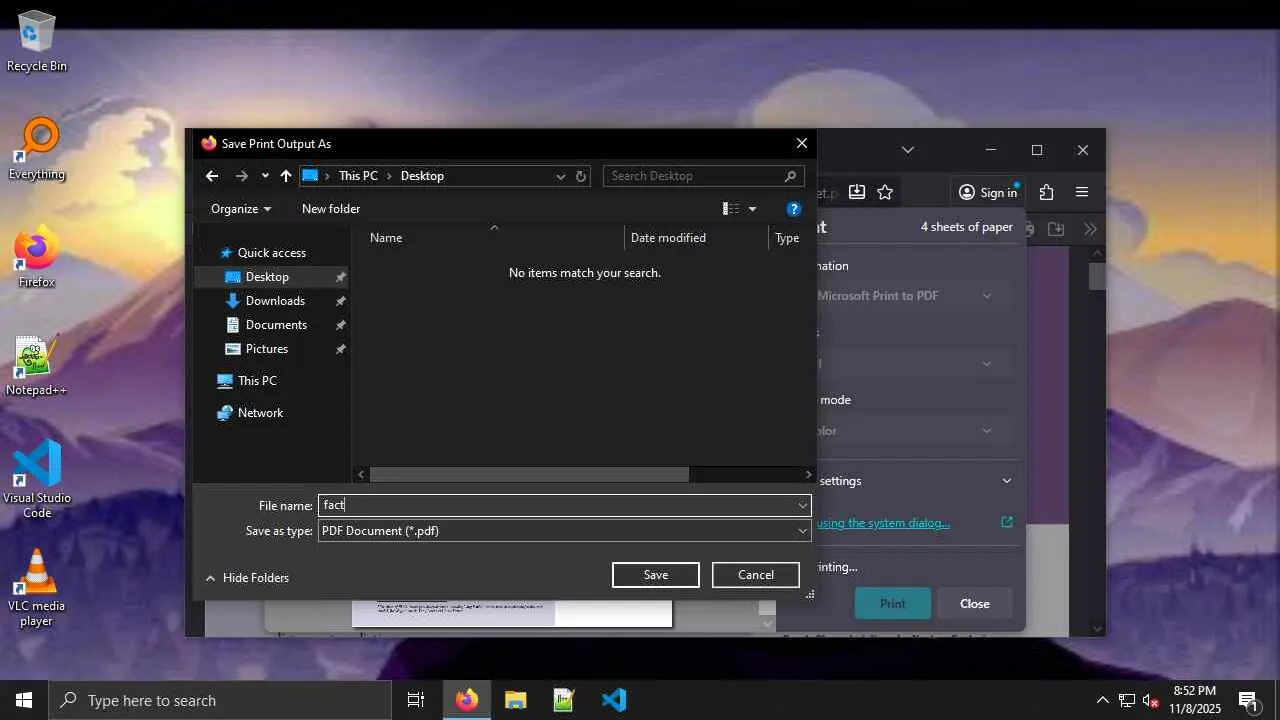
Task: Change the view layout icon
Action: tap(731, 209)
